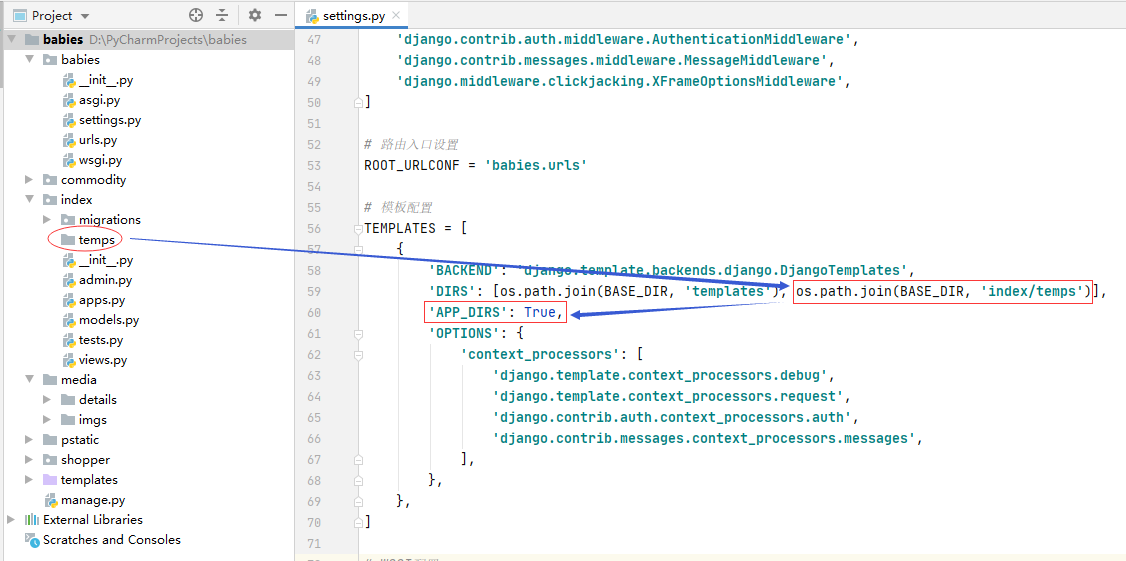The height and width of the screenshot is (561, 1126).
Task: Fold context_processors list at line 62
Action: pos(358,354)
